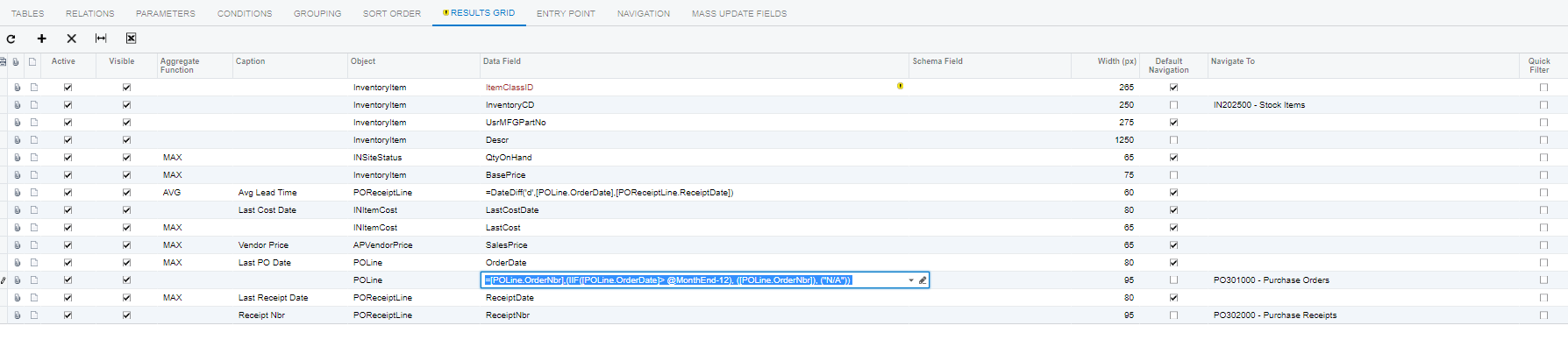Click PO302000 - Purchase Receipts navigate cell
This screenshot has width=1568, height=361.
coord(1274,315)
